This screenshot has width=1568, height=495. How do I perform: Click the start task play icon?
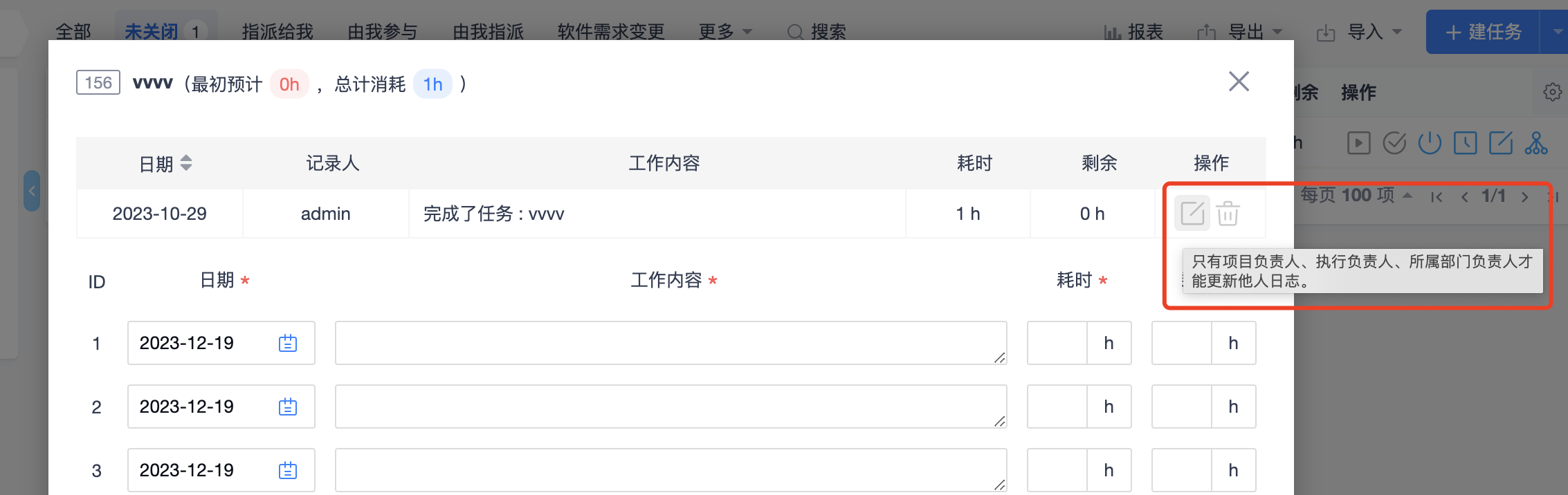point(1358,143)
